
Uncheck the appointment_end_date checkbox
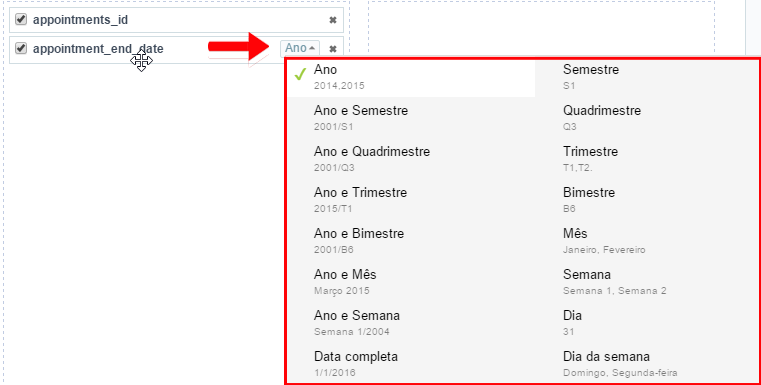(21, 48)
